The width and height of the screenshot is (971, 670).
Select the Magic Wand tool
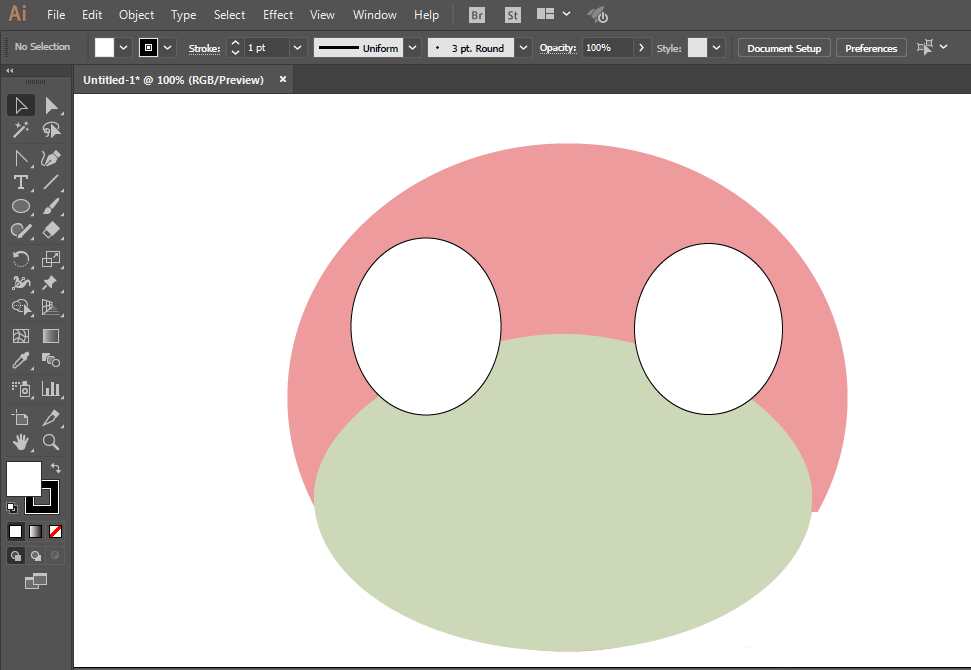[20, 130]
